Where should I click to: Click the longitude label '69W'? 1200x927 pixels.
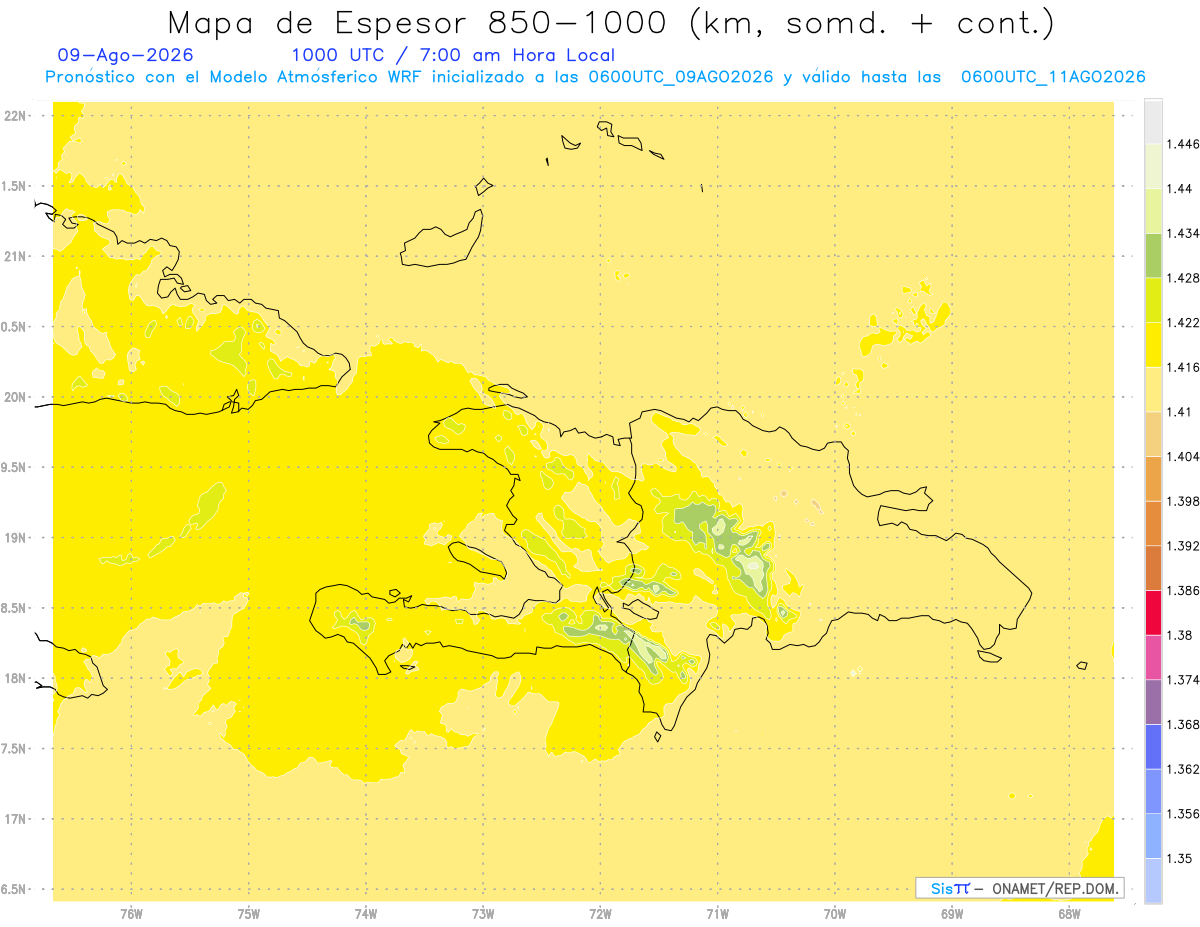951,913
